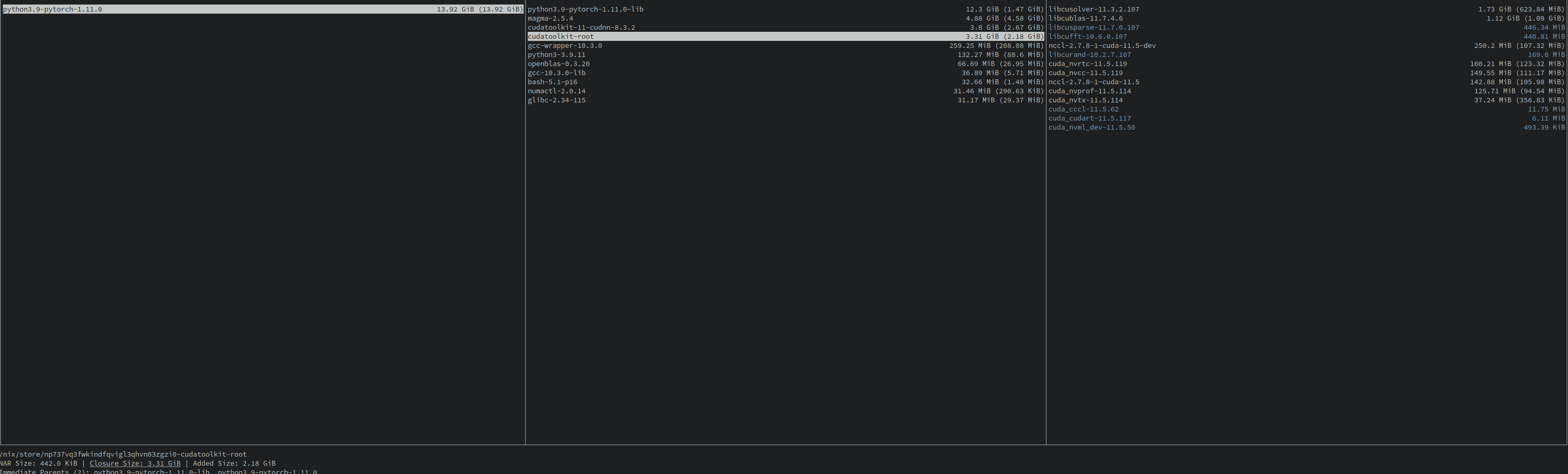
Task: Pick numactl-2.0.14 from list
Action: (x=556, y=91)
